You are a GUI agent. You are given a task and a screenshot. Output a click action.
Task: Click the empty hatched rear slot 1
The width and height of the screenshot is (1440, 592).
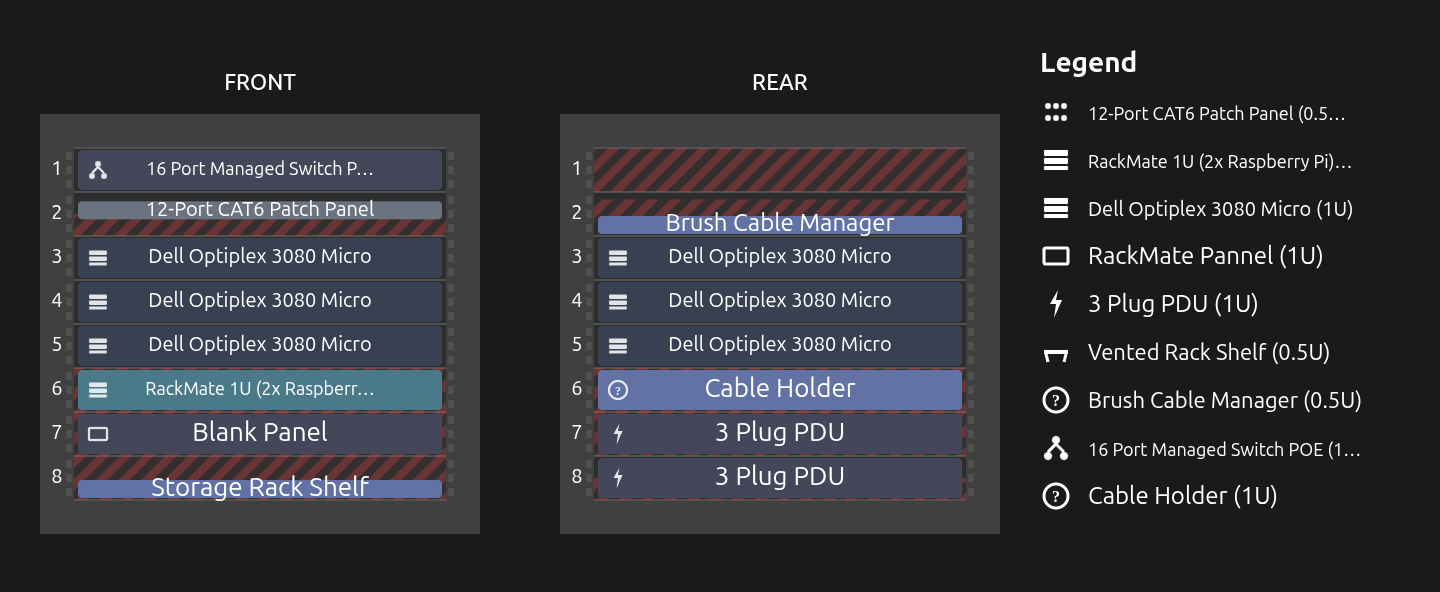780,170
